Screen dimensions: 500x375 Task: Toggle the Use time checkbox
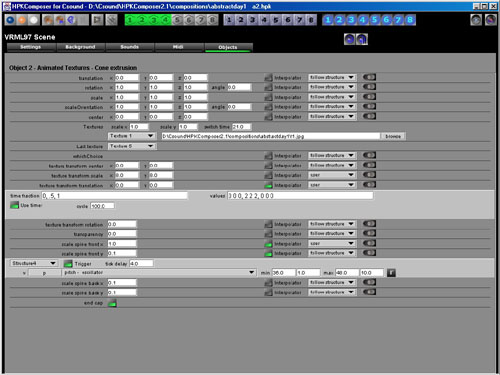click(14, 205)
